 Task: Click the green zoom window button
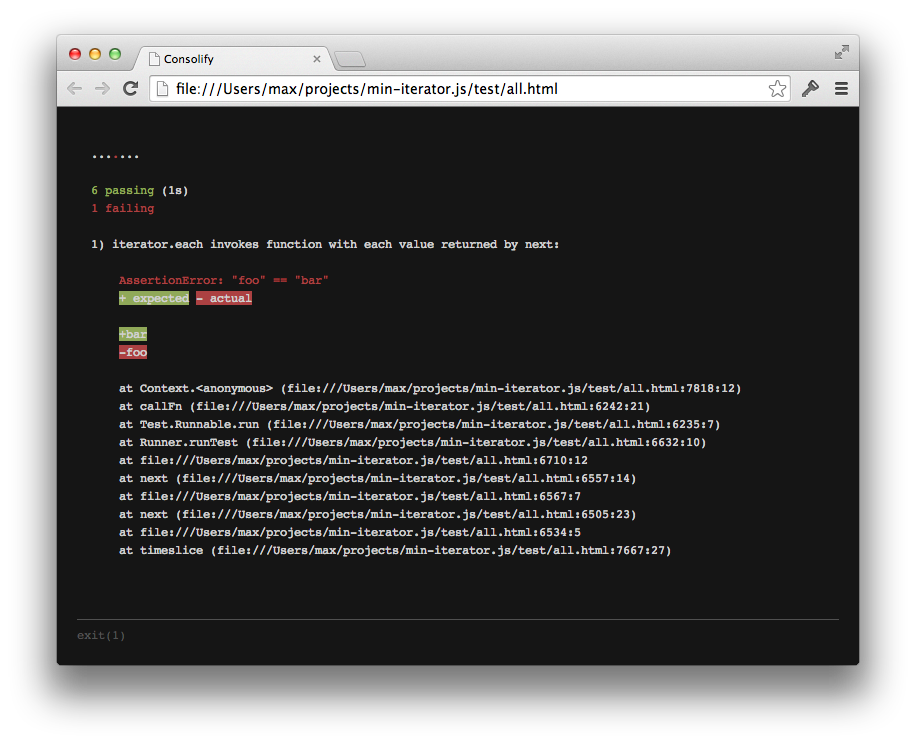point(115,54)
